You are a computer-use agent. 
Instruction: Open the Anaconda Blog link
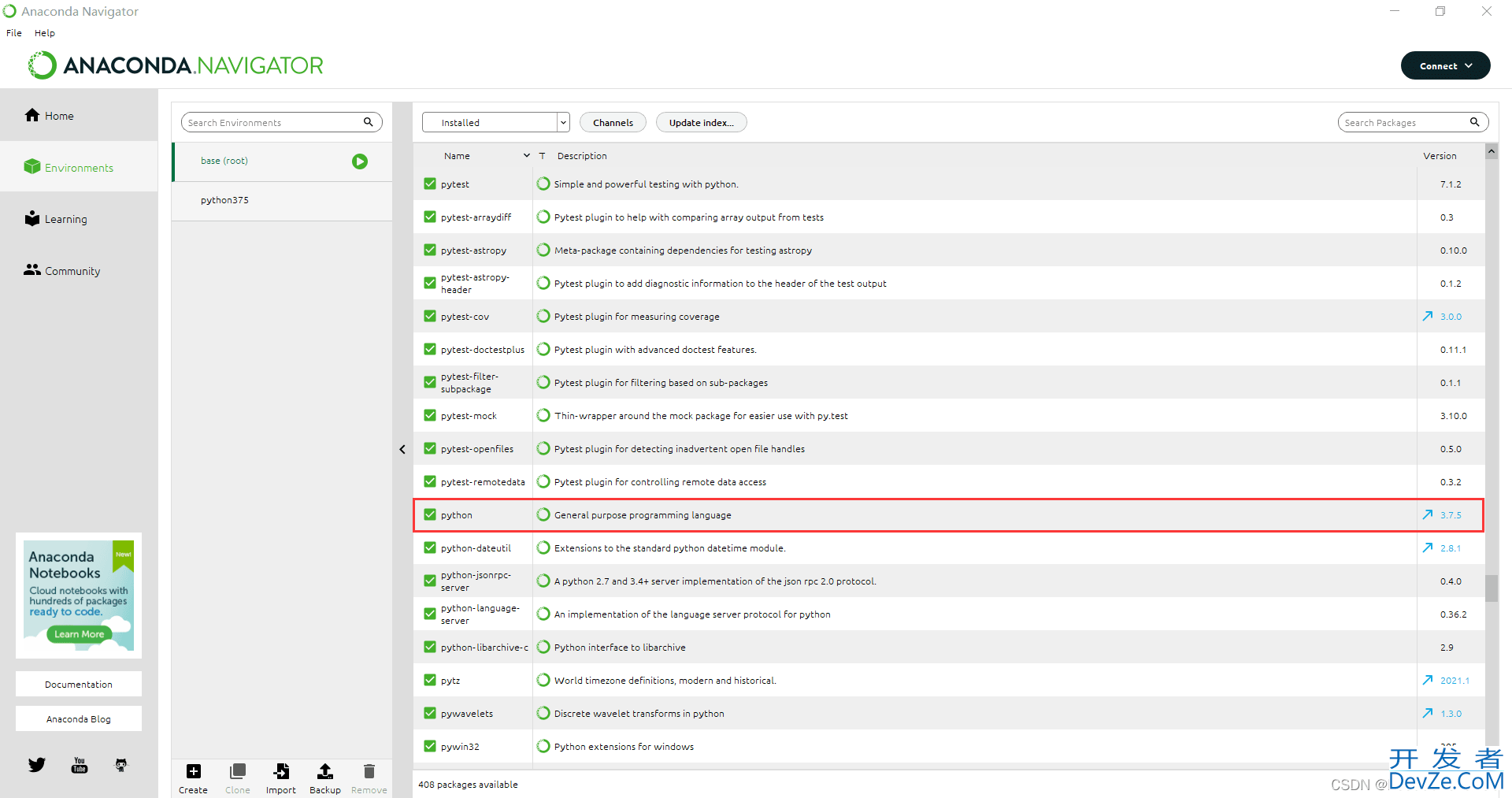tap(79, 718)
